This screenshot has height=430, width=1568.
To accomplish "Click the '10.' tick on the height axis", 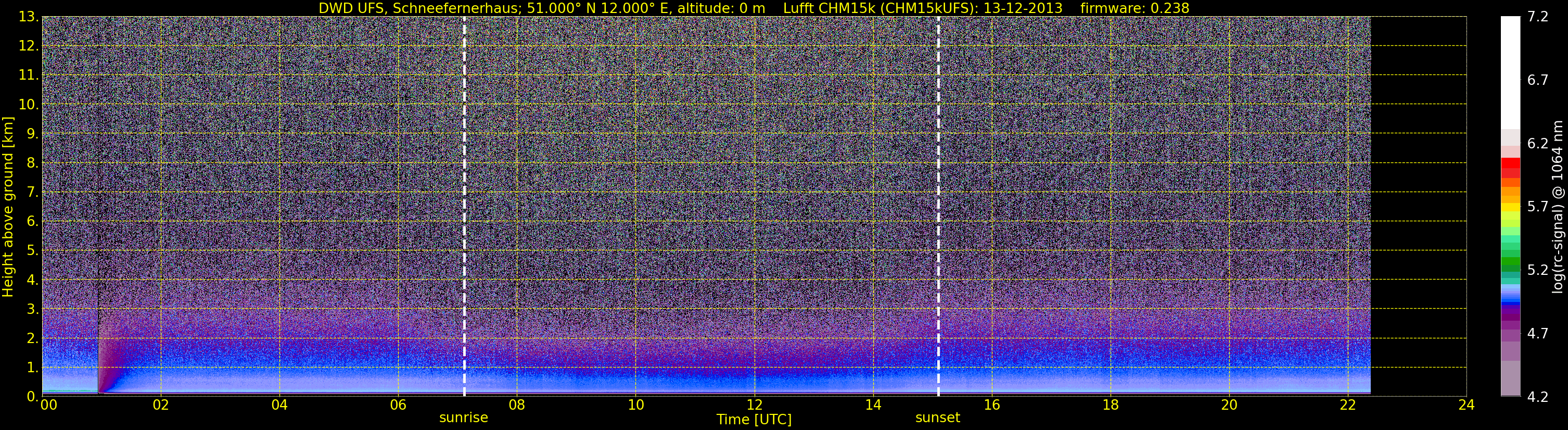I will pyautogui.click(x=29, y=104).
